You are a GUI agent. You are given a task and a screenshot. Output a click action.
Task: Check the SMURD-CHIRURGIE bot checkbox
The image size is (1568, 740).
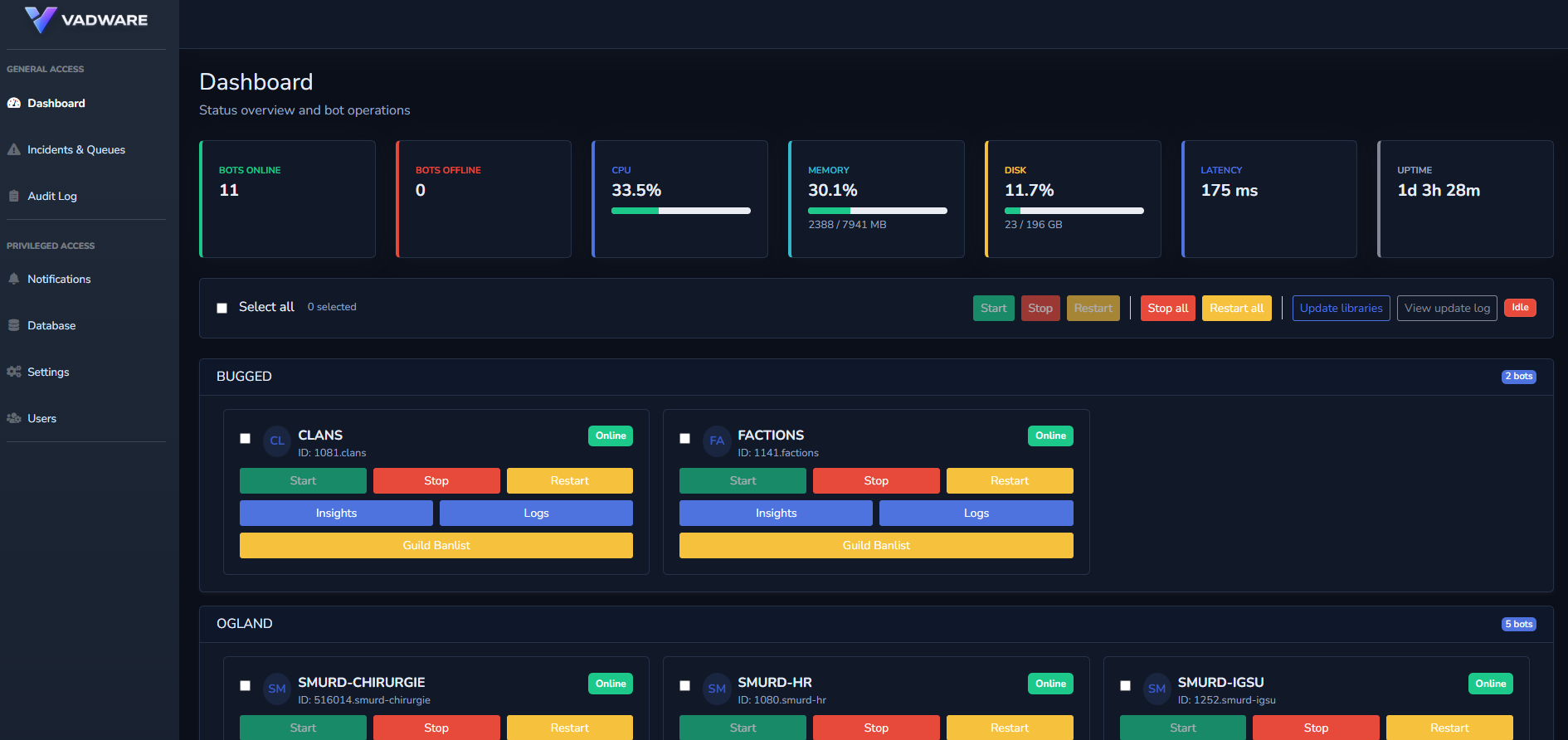tap(246, 685)
